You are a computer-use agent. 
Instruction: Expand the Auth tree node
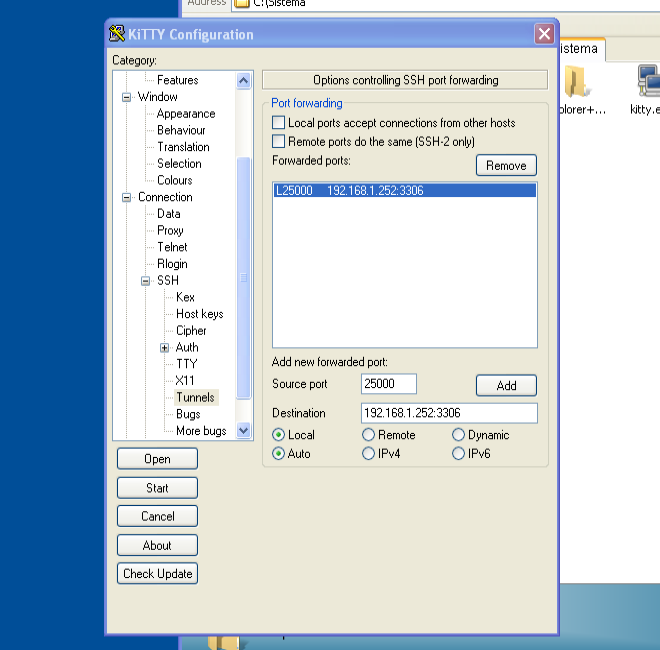[165, 348]
